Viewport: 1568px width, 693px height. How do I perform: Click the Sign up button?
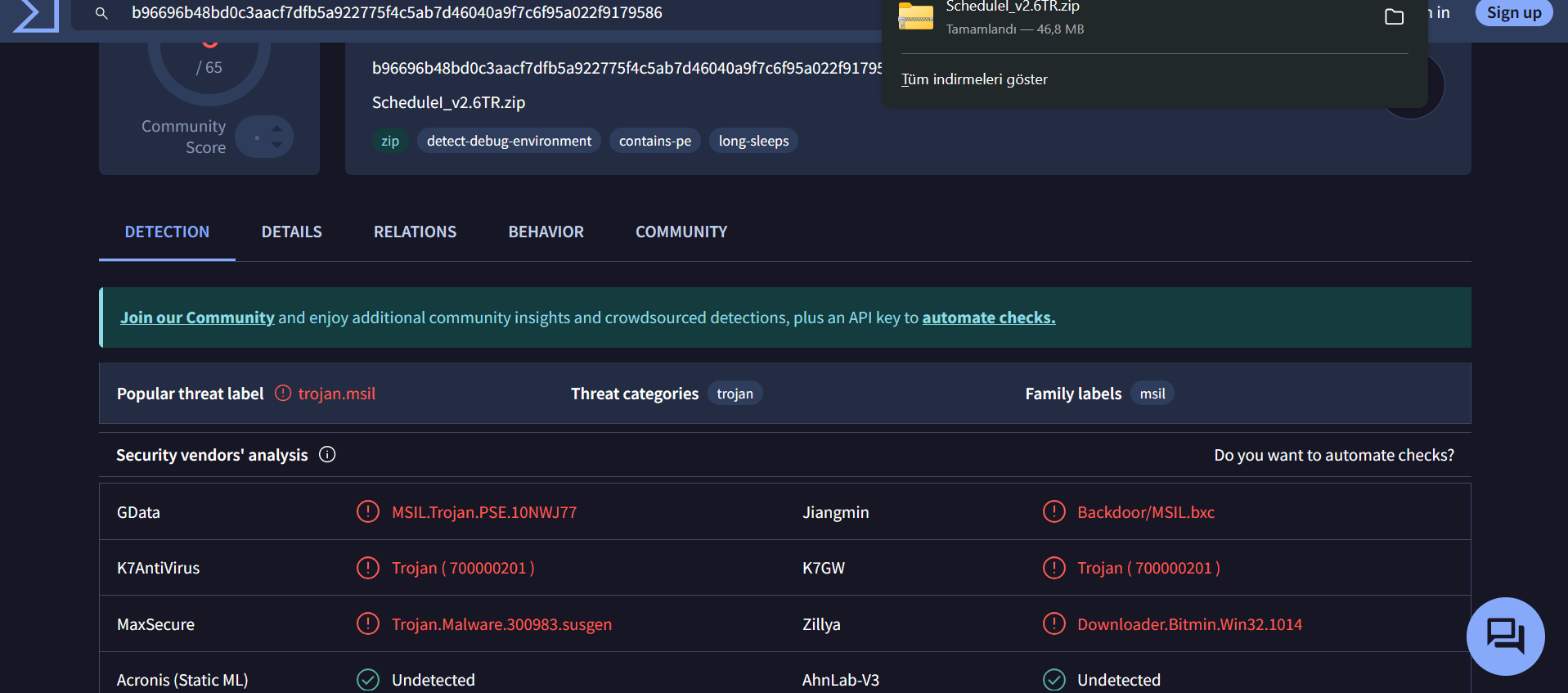coord(1513,12)
